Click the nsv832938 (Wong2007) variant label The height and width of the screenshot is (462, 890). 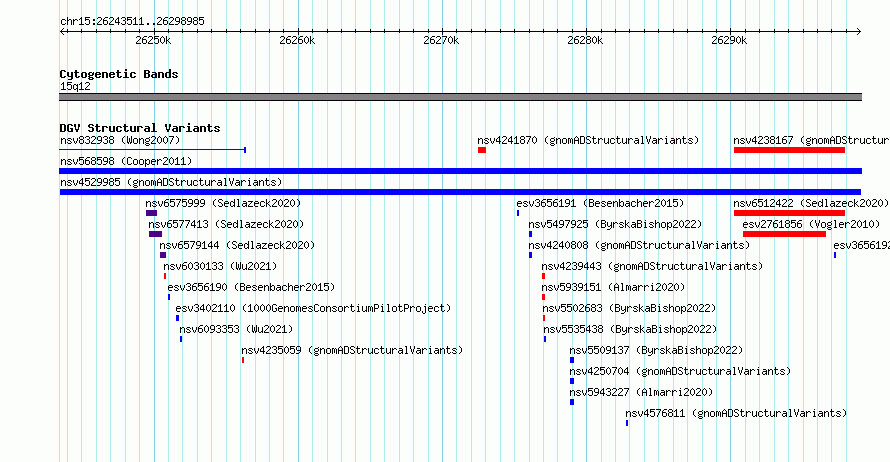[120, 140]
